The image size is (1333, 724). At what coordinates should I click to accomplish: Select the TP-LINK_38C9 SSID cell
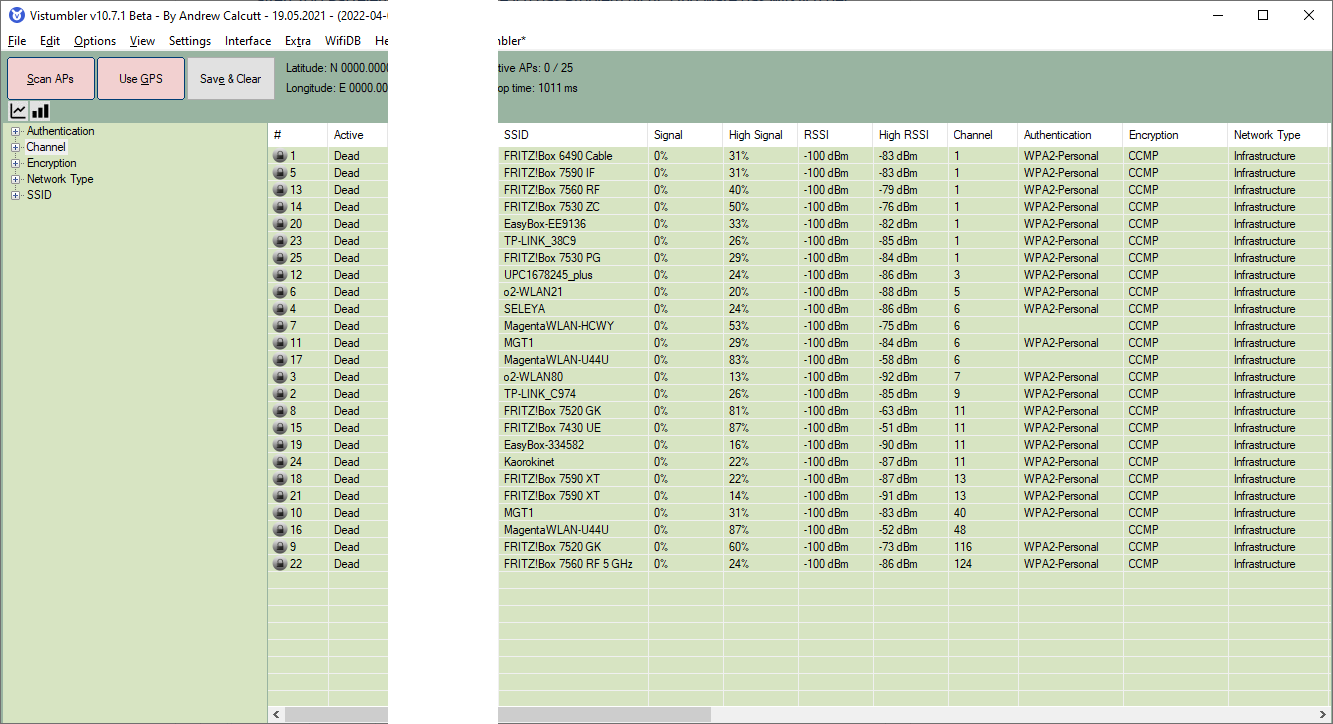573,241
